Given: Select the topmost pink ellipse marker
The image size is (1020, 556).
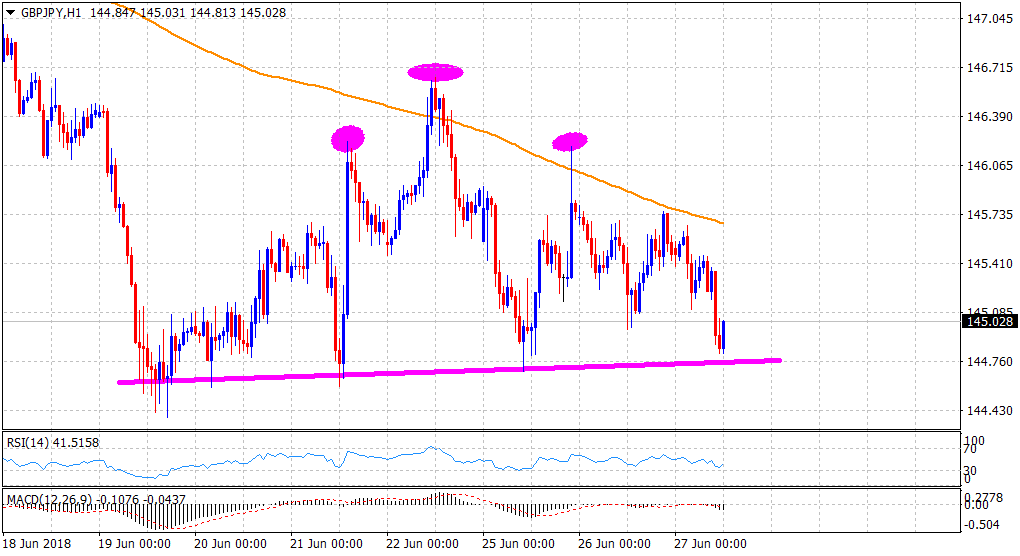Looking at the screenshot, I should (x=435, y=71).
